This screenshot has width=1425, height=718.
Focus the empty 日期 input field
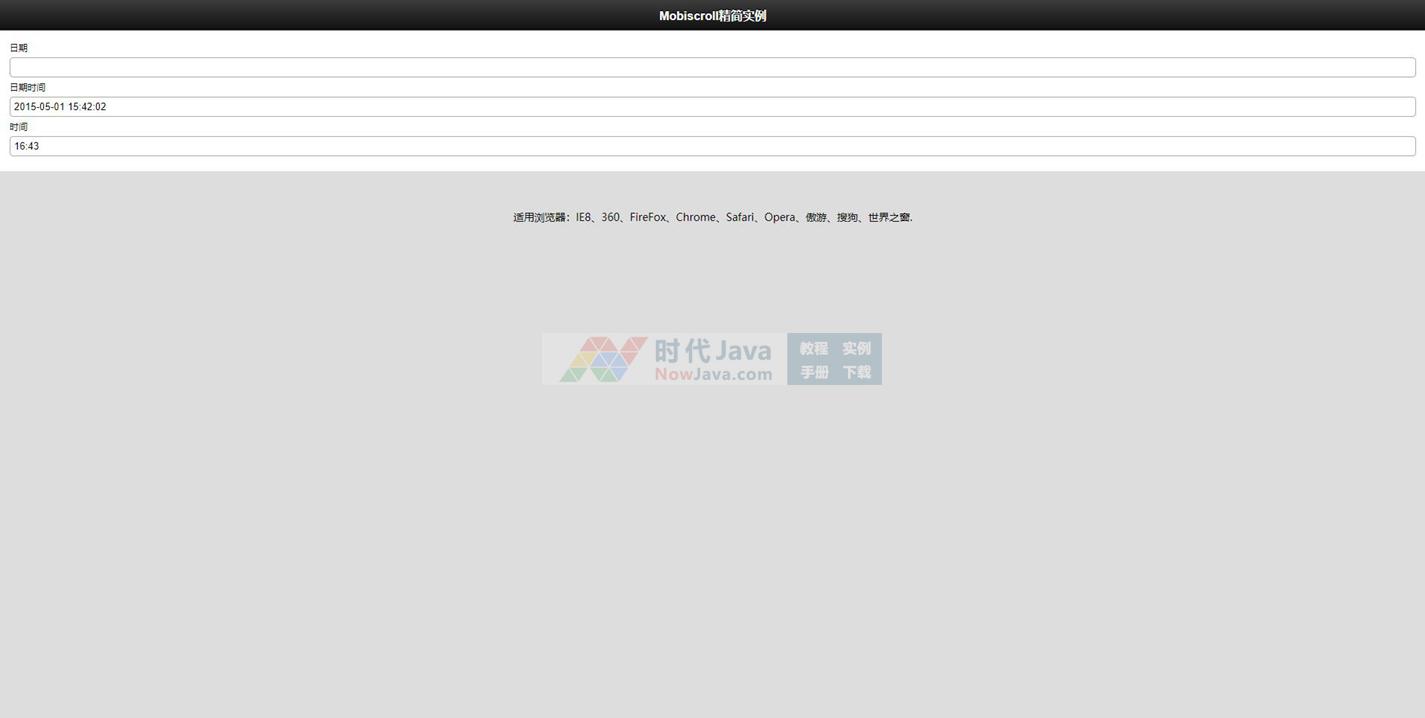(712, 67)
